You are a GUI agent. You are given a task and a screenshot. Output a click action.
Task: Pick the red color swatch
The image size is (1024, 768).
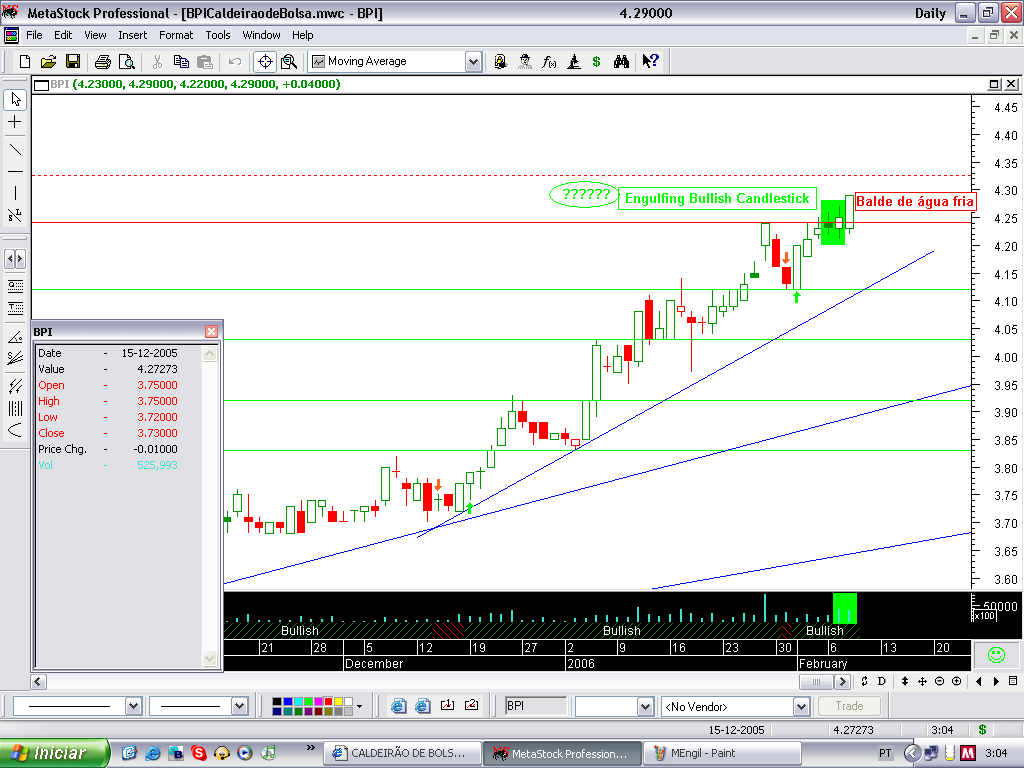[328, 701]
